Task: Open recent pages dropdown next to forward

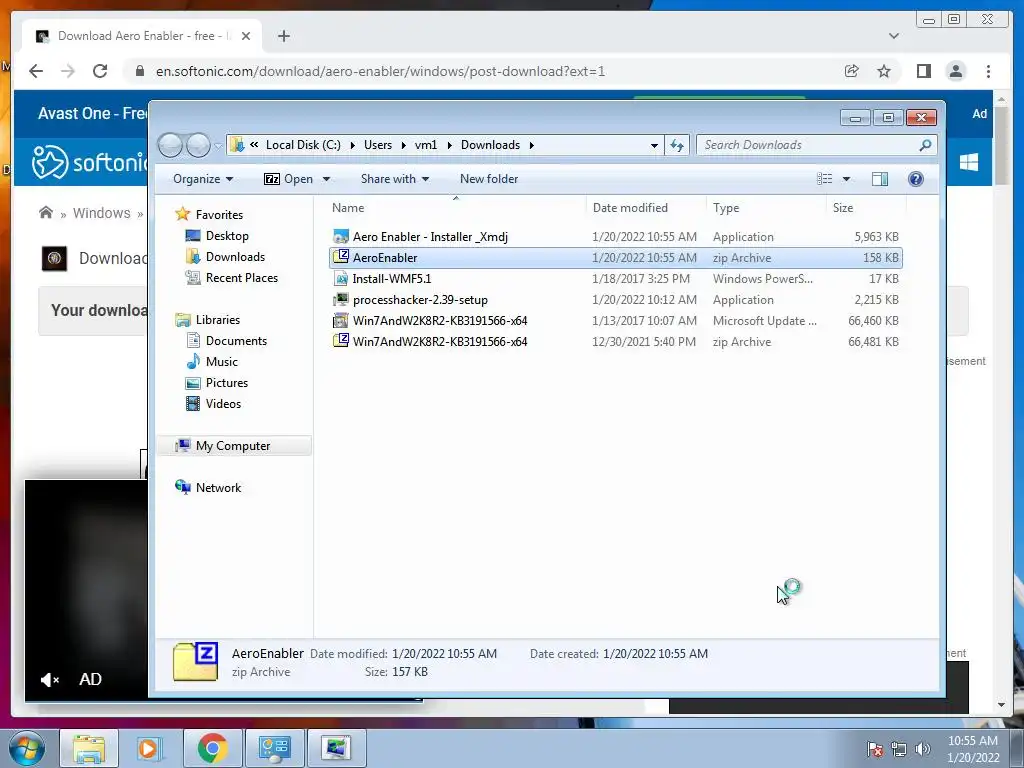Action: click(218, 145)
